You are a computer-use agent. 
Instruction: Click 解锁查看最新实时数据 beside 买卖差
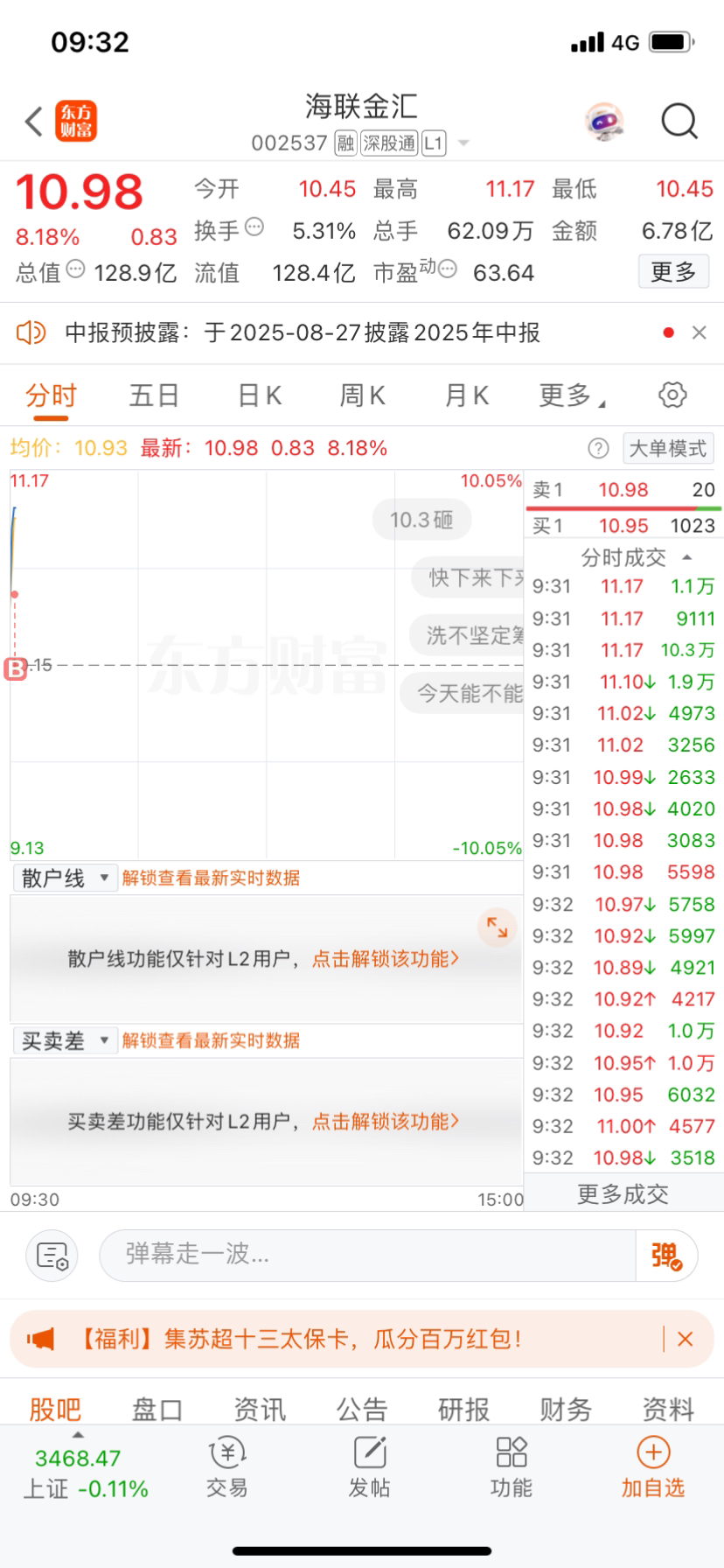pos(211,1040)
